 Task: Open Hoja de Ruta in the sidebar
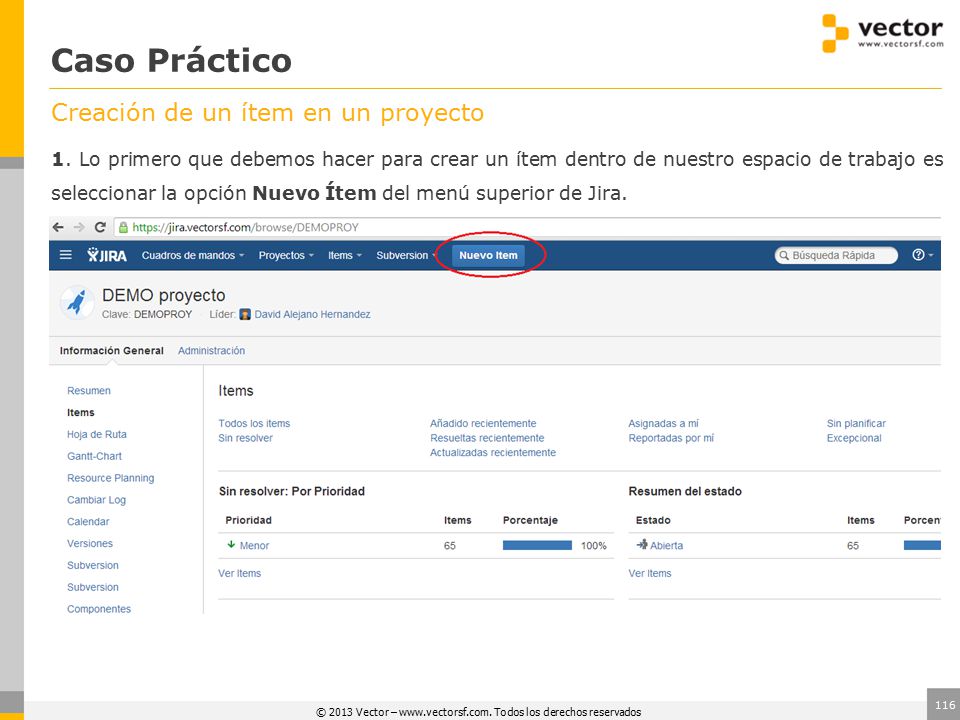click(x=97, y=434)
